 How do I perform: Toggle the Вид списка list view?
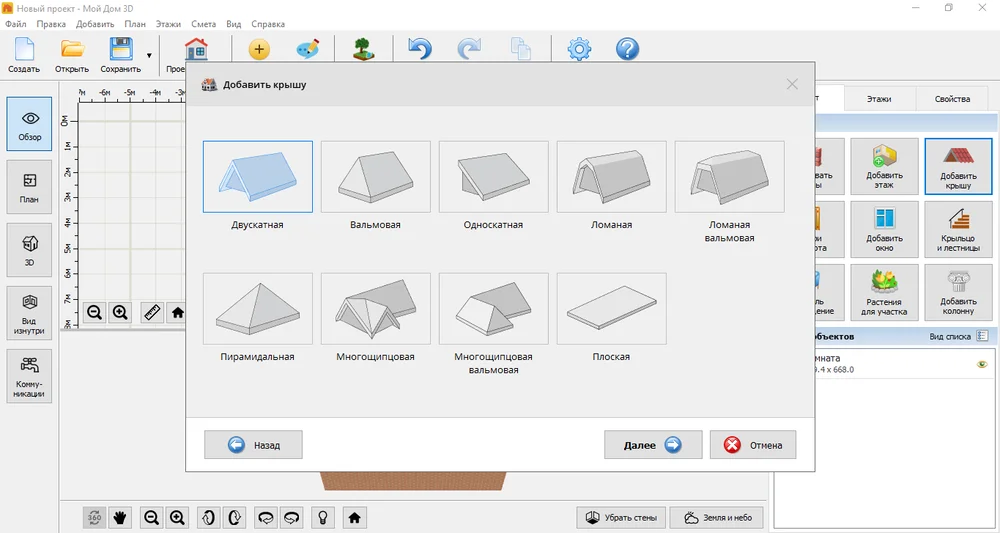(x=959, y=336)
